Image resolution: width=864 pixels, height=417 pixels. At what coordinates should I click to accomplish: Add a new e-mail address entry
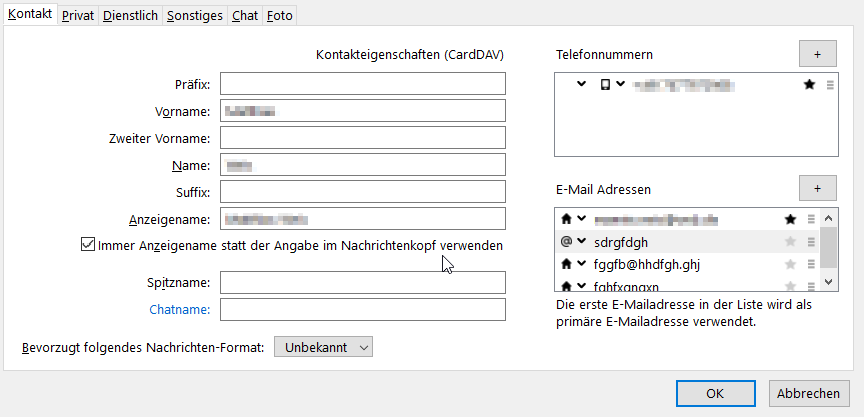click(817, 188)
